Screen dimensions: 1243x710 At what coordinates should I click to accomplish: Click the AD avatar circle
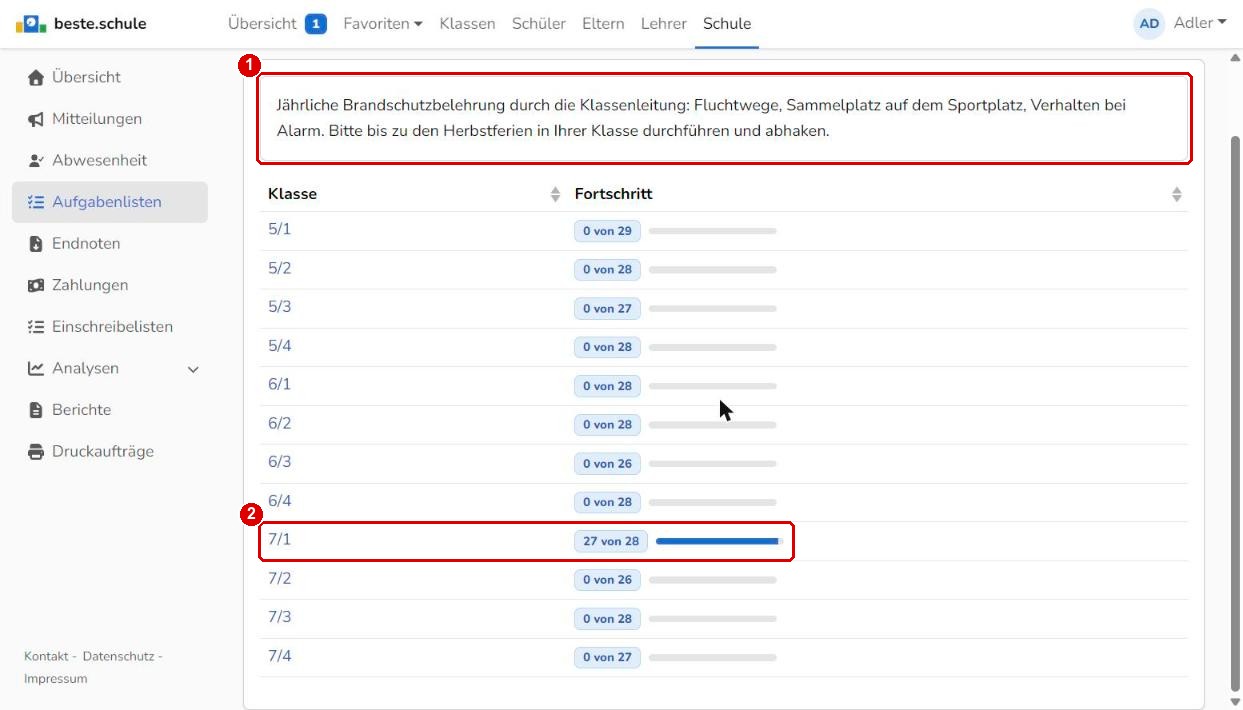(1149, 24)
